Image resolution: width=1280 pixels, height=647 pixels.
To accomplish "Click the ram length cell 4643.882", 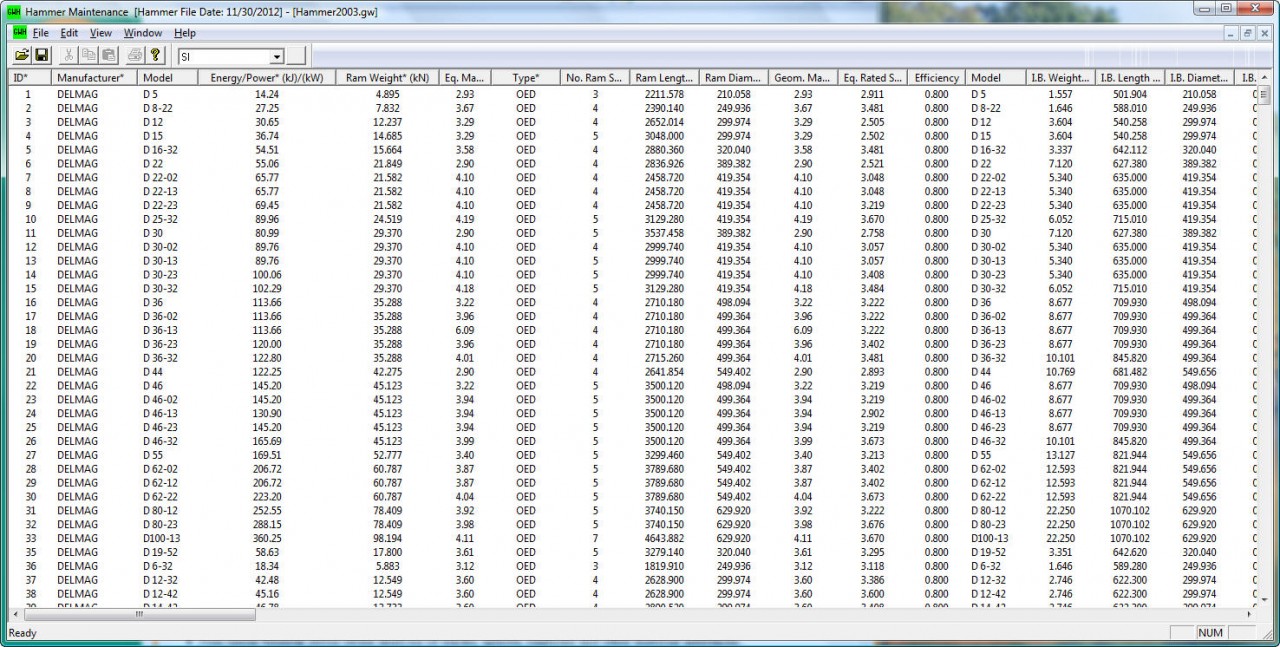I will tap(664, 538).
